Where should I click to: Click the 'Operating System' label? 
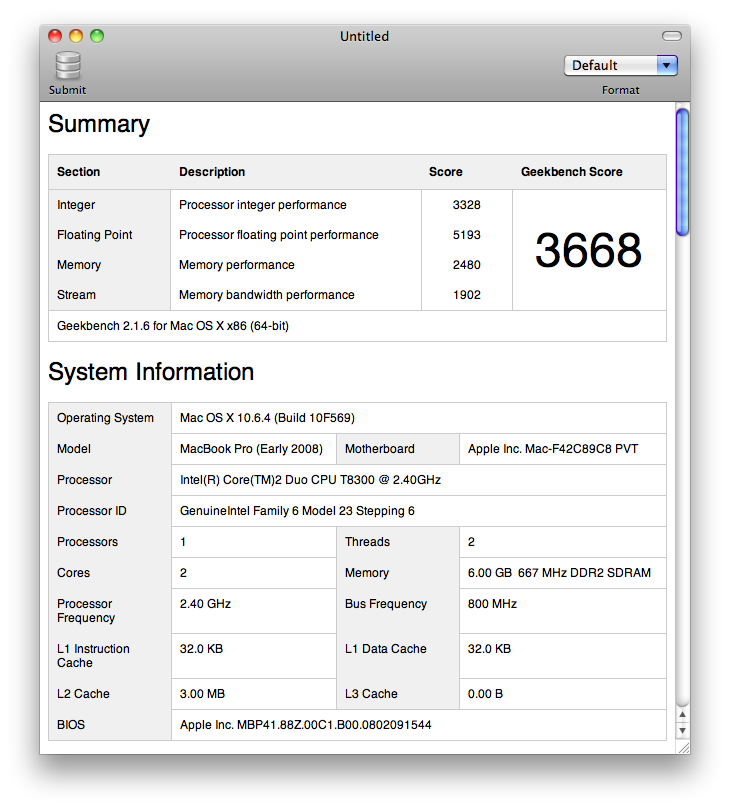click(105, 418)
